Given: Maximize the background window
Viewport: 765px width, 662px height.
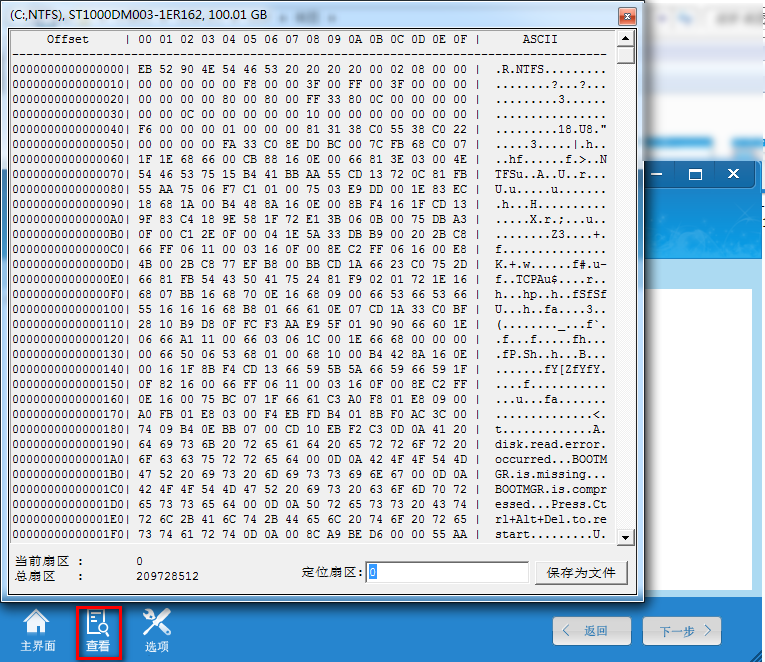Looking at the screenshot, I should pos(695,174).
